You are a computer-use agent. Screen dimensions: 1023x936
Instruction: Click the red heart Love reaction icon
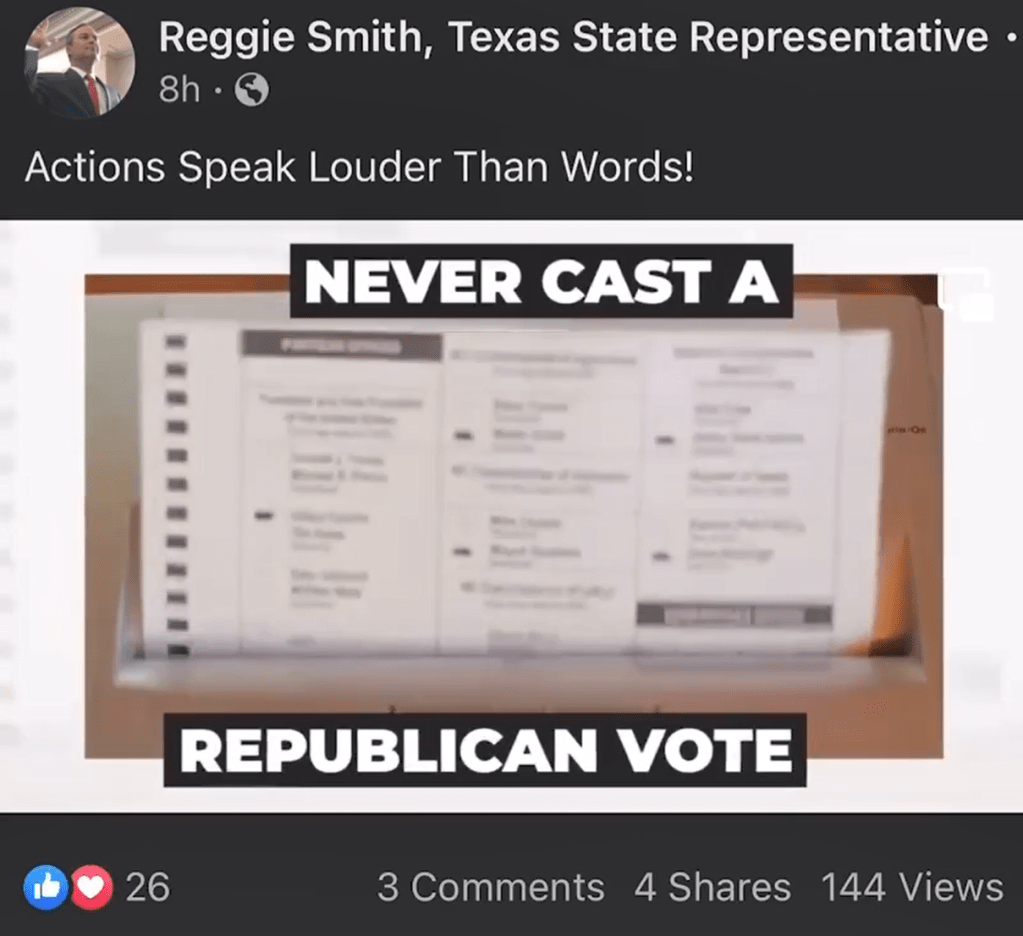click(91, 887)
